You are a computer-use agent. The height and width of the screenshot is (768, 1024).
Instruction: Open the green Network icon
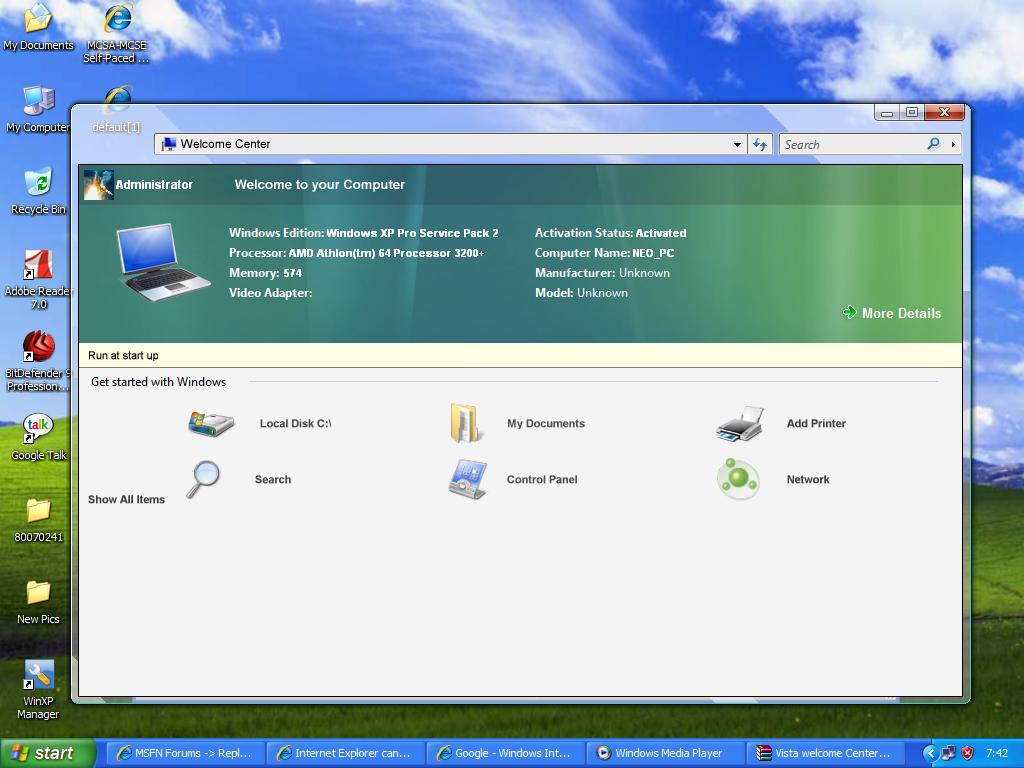click(738, 479)
